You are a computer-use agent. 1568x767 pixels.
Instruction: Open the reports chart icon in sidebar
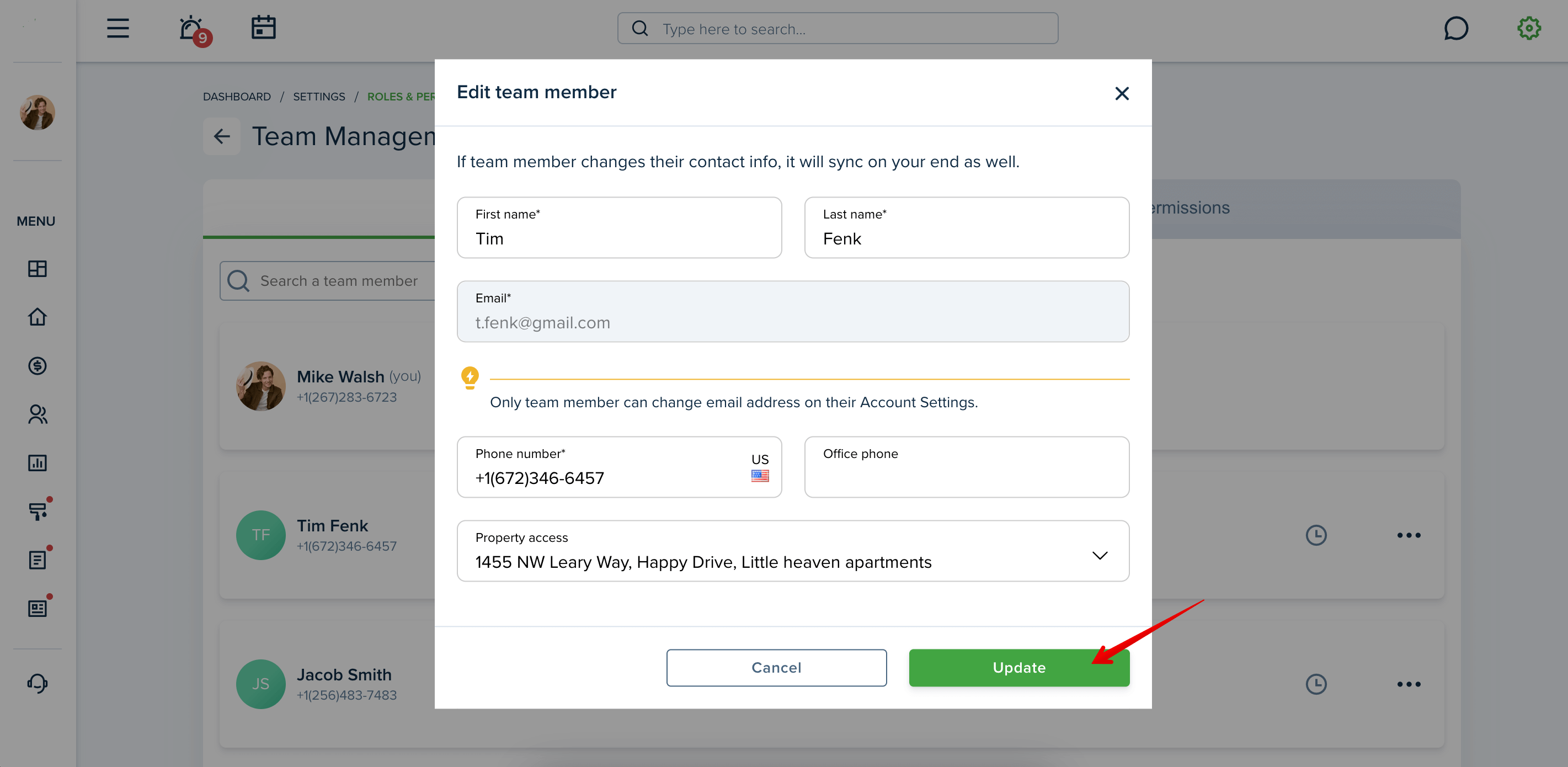37,462
